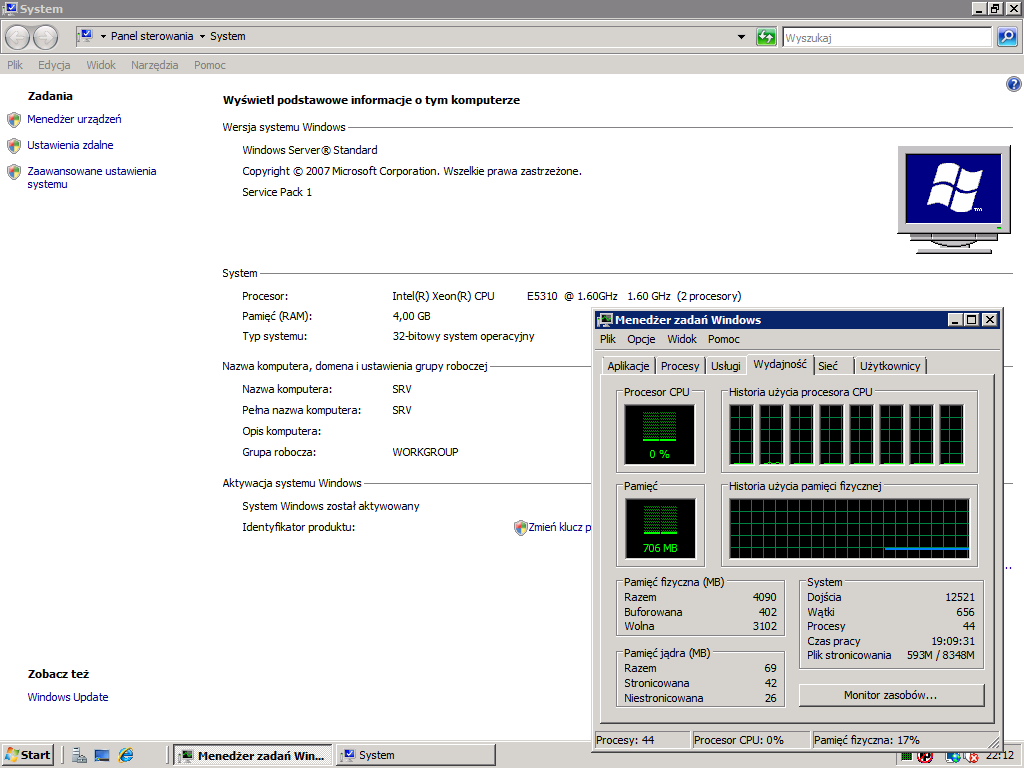Open the Plik menu in the System window

click(15, 65)
